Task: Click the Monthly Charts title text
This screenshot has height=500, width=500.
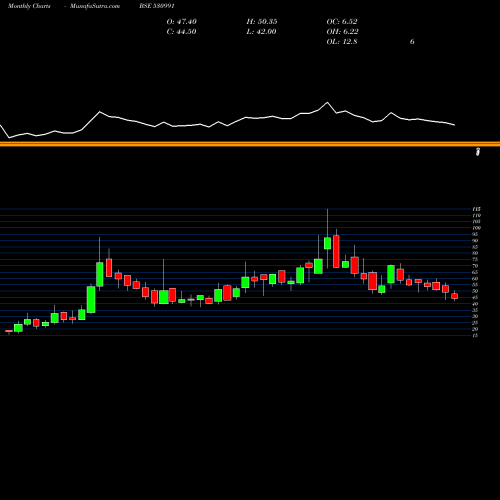Action: tap(29, 6)
